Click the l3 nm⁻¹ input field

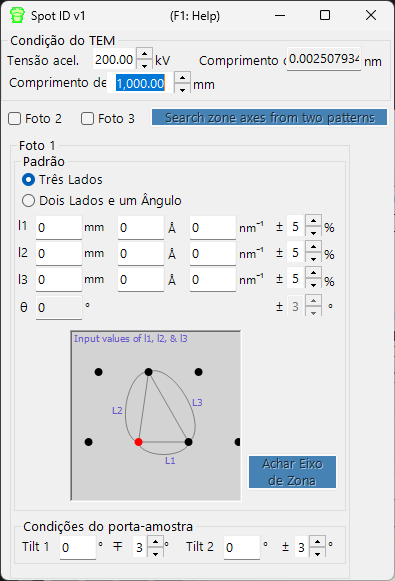click(x=213, y=279)
